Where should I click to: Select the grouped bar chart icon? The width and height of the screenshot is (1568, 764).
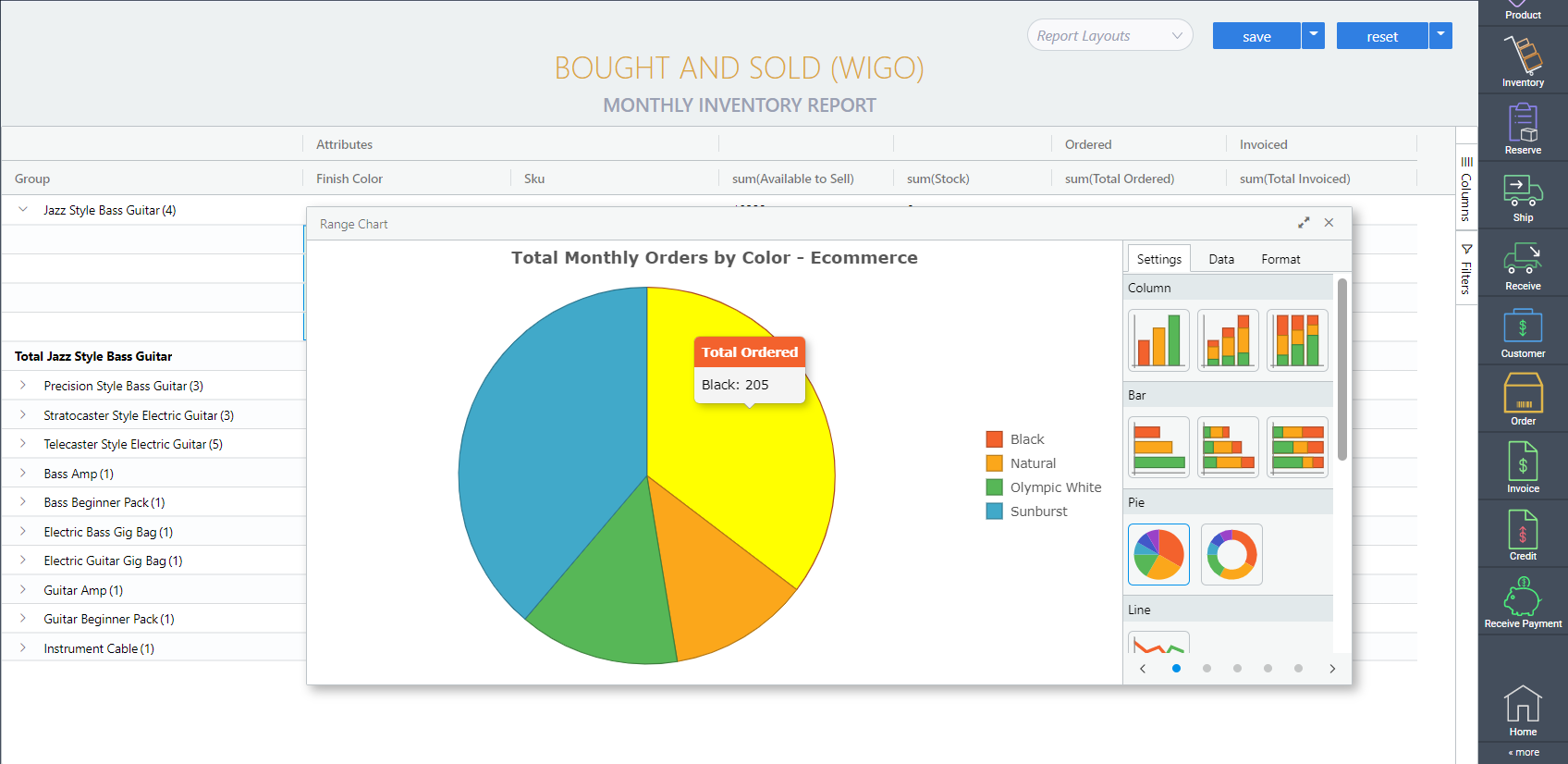tap(1158, 447)
